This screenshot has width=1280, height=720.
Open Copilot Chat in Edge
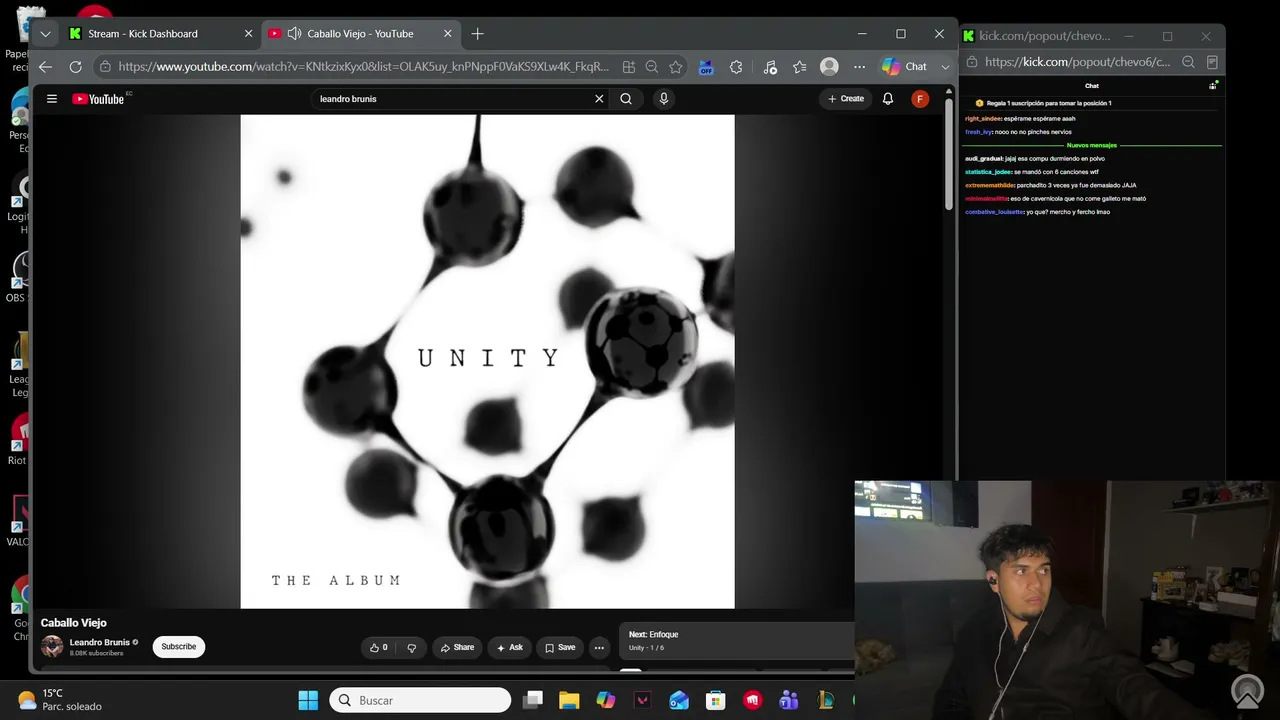coord(905,67)
